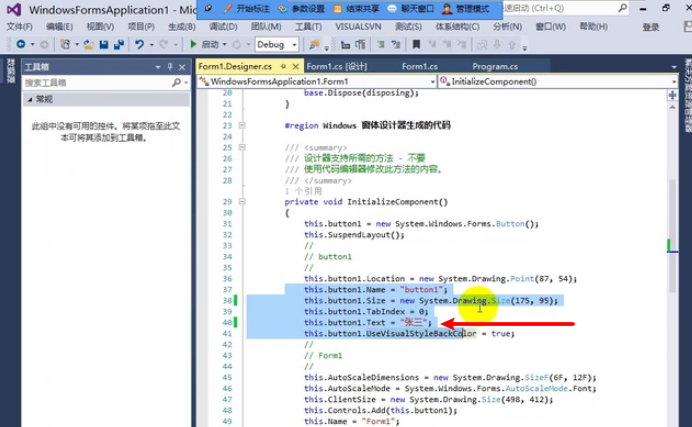Collapse the 常规 toolbox group

click(x=30, y=99)
